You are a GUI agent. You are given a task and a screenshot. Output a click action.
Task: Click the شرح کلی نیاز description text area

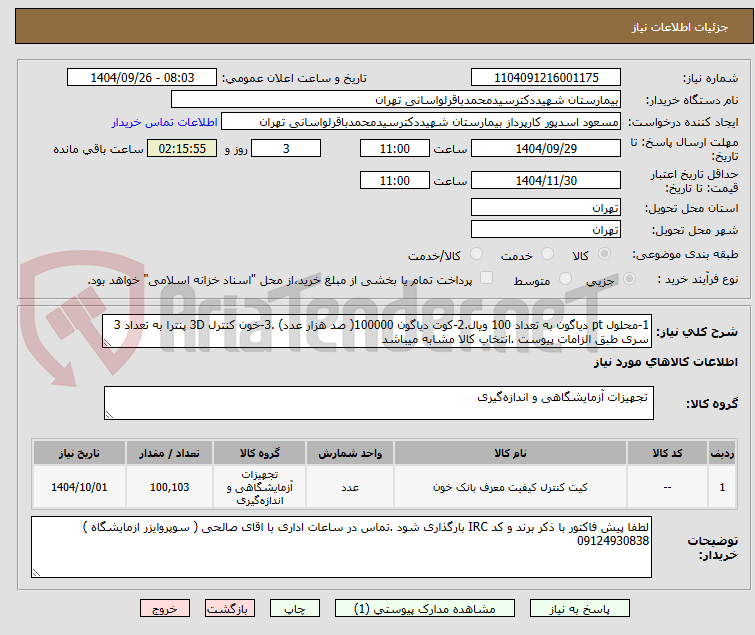click(377, 331)
